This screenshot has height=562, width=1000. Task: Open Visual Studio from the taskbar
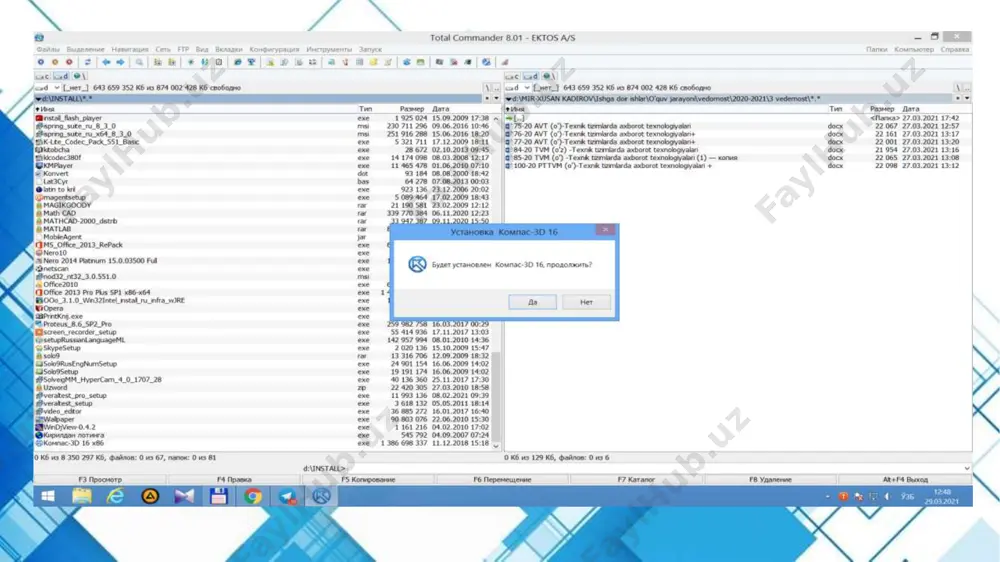coord(184,496)
